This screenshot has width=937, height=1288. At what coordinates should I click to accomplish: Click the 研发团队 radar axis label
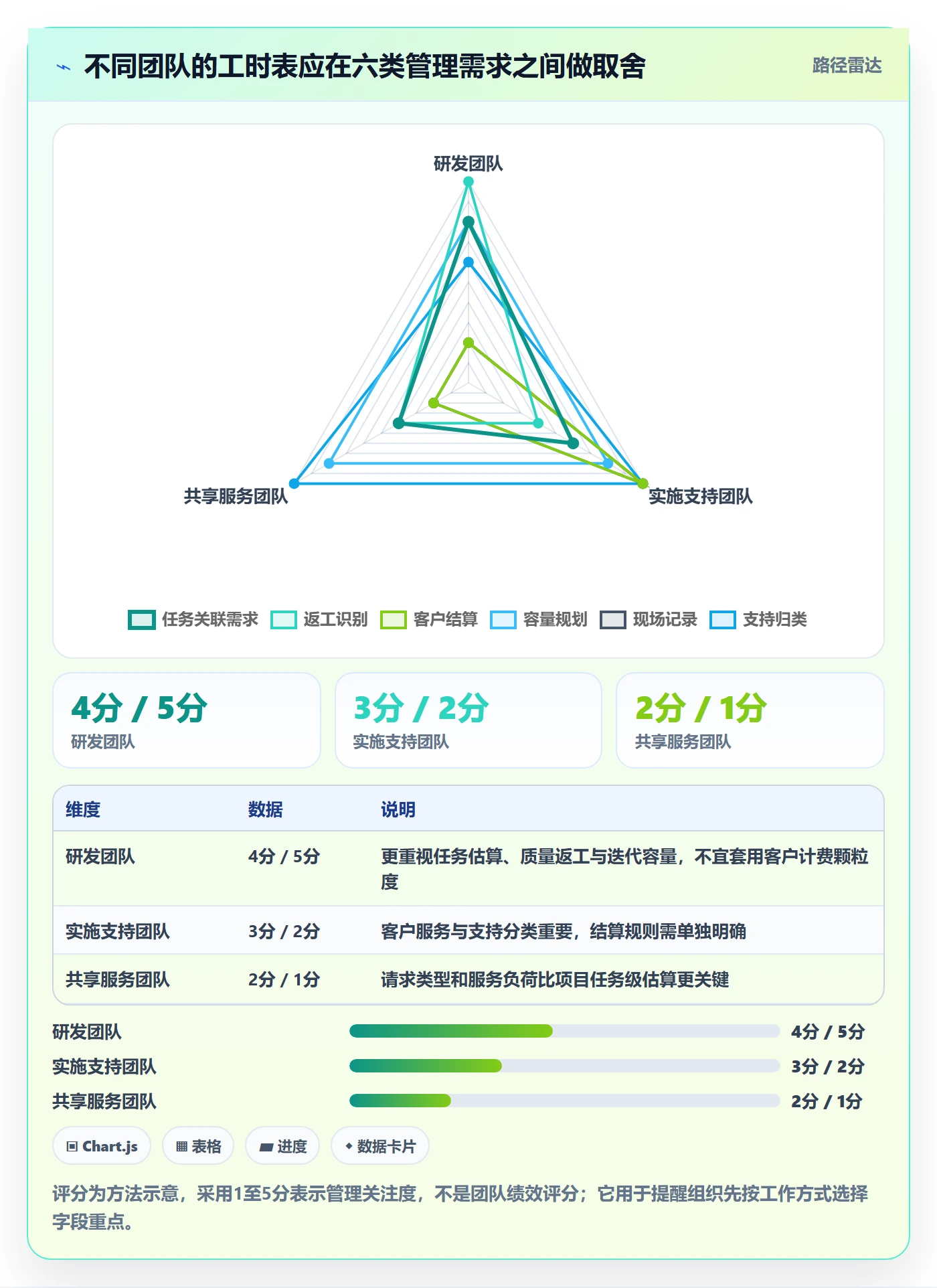pos(468,163)
